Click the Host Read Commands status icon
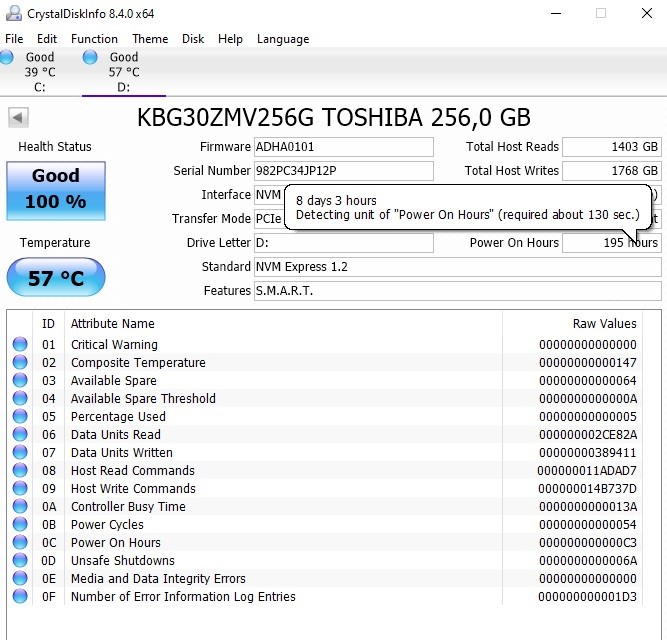The width and height of the screenshot is (667, 640). click(x=20, y=470)
